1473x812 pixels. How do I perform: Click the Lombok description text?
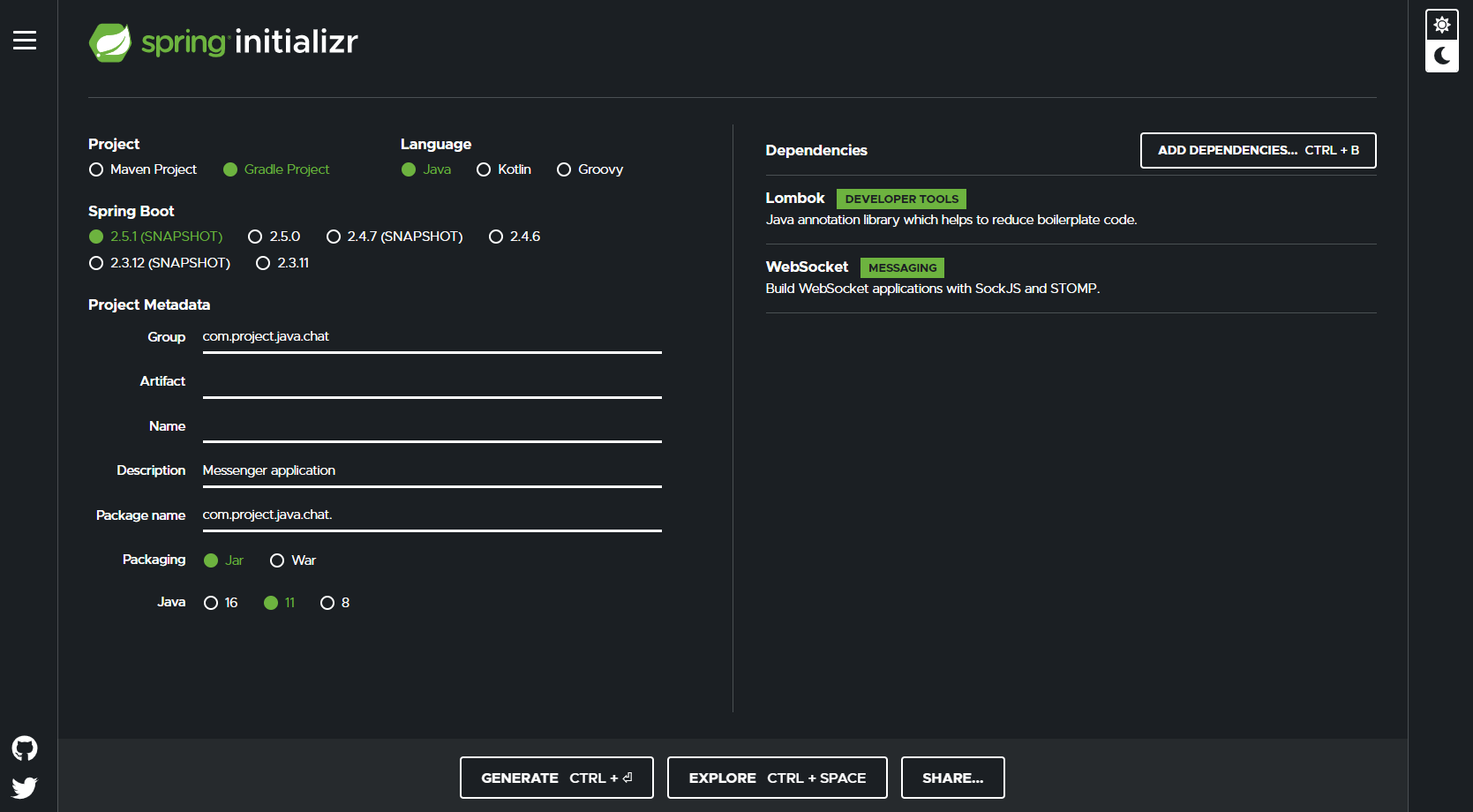point(951,220)
